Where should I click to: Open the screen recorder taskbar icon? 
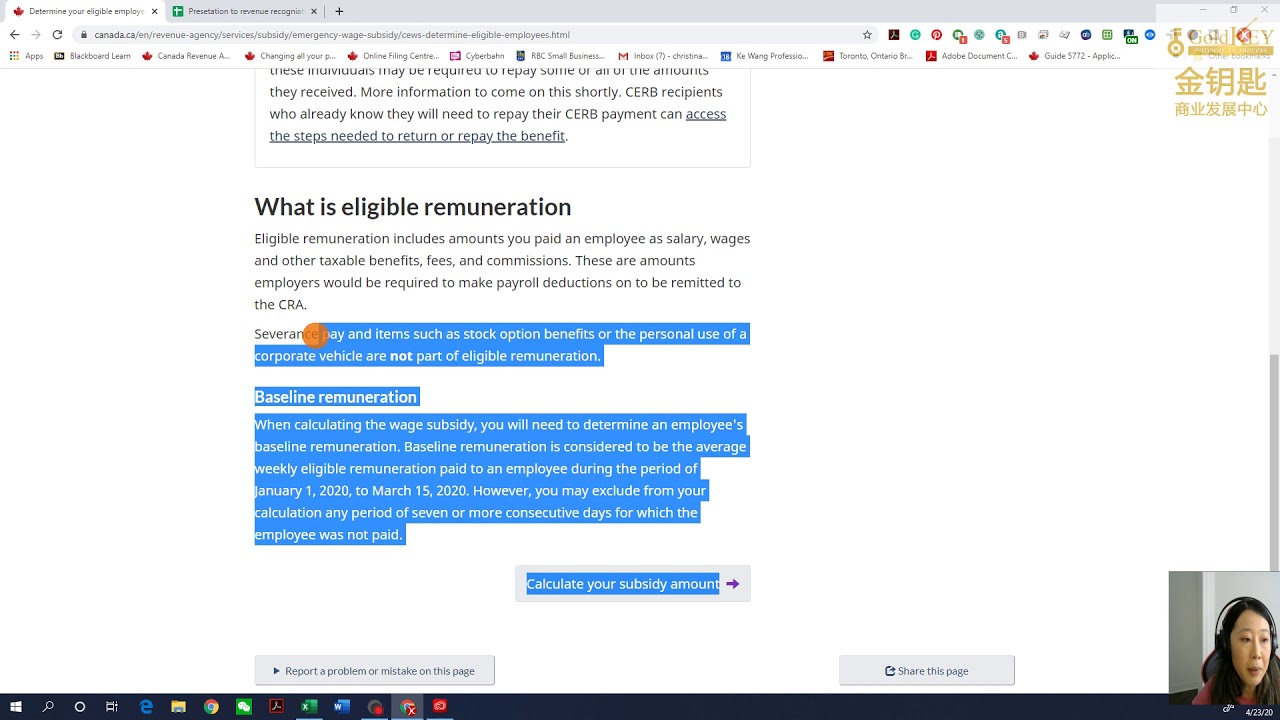coord(374,707)
